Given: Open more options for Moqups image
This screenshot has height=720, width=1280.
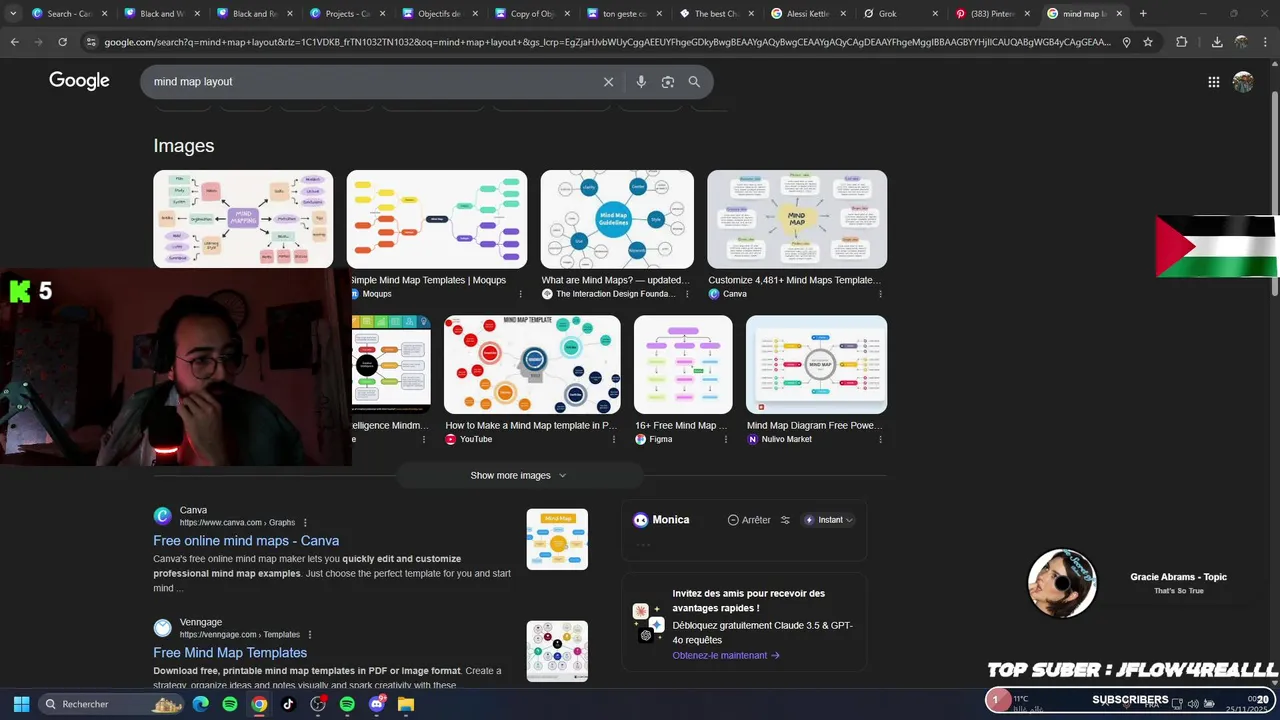Looking at the screenshot, I should click(520, 294).
